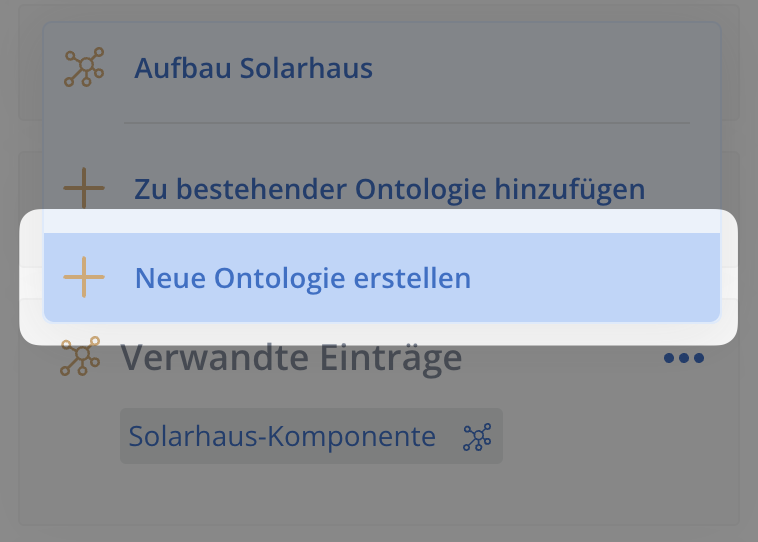758x542 pixels.
Task: Click the orange plus icon of Neue Ontologie erstellen
Action: point(84,277)
